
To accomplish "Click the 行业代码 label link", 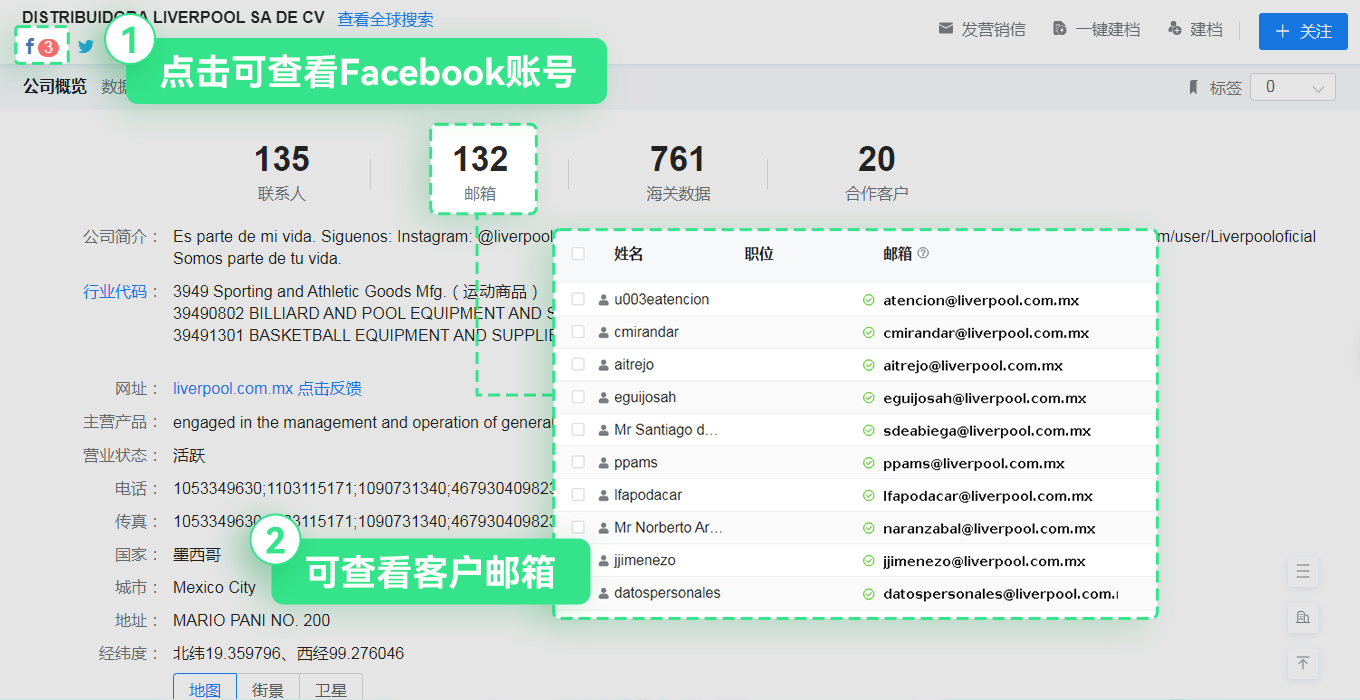I will [114, 292].
